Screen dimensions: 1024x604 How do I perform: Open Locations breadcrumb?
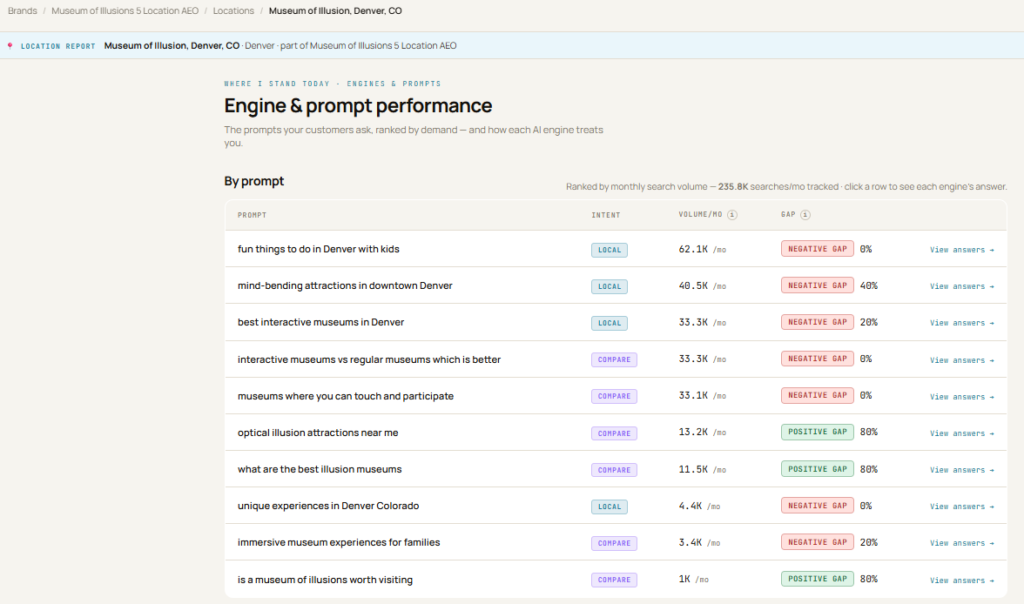[233, 11]
